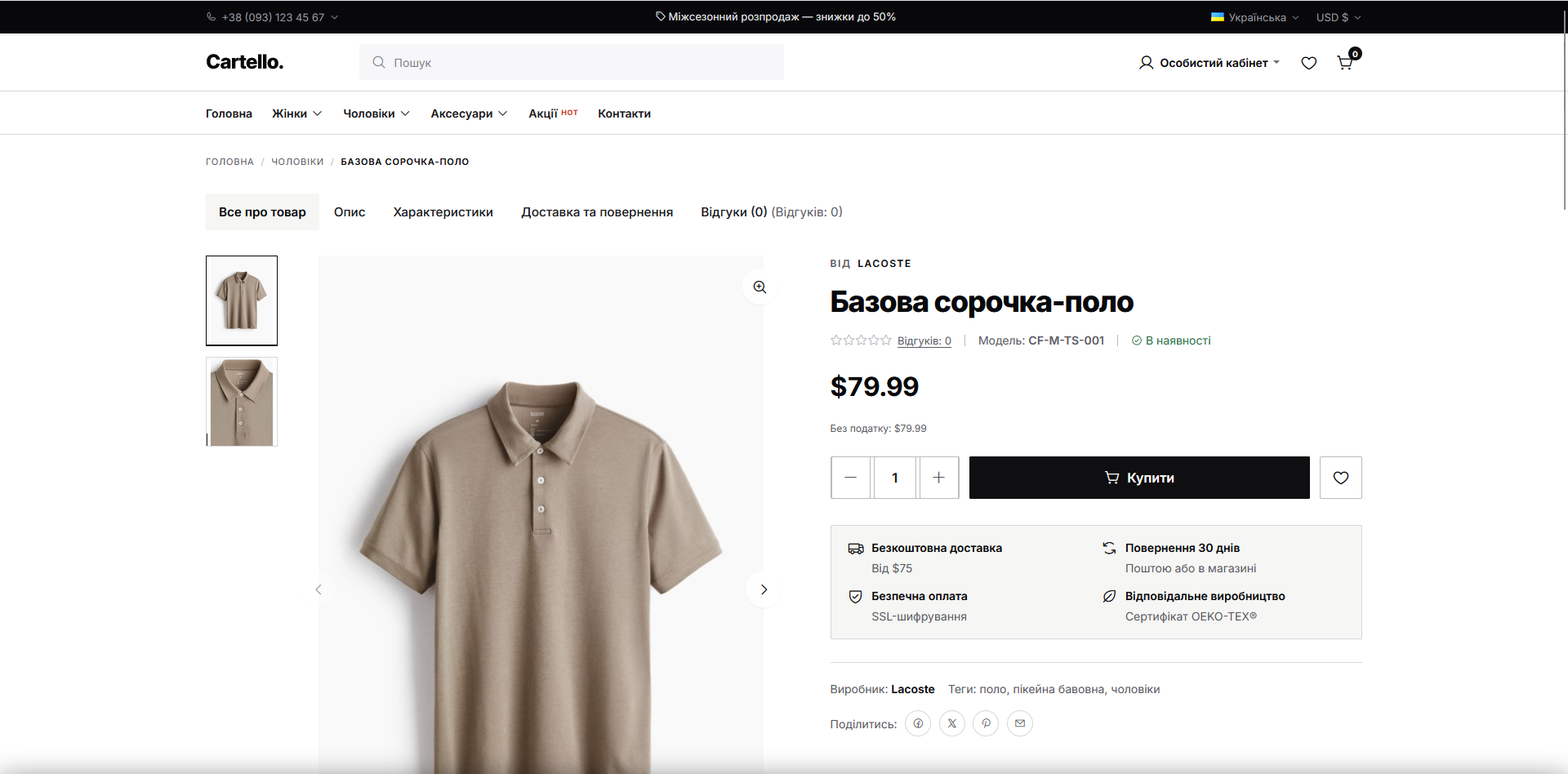This screenshot has height=774, width=1568.
Task: Open Акції HOT menu item
Action: 553,113
